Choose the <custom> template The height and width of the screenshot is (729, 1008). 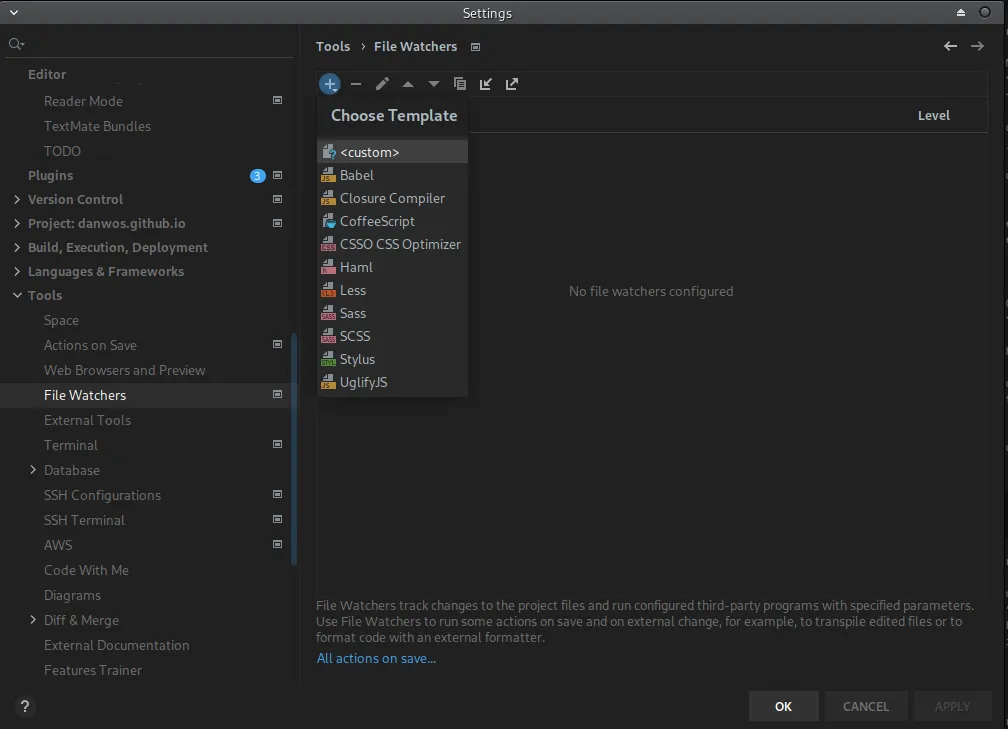tap(393, 152)
